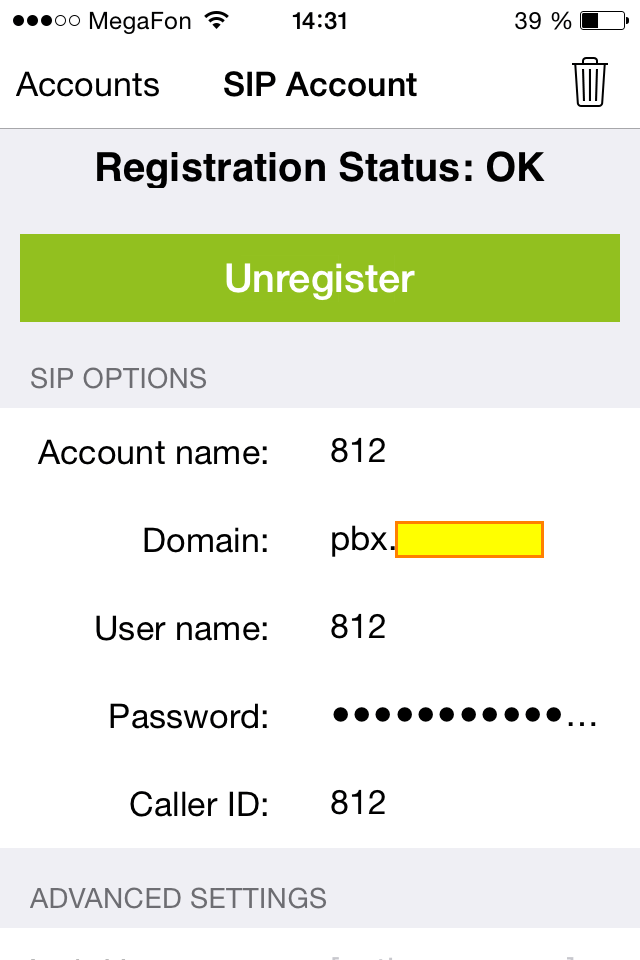Tap the Password: label
The width and height of the screenshot is (640, 960).
[x=188, y=716]
